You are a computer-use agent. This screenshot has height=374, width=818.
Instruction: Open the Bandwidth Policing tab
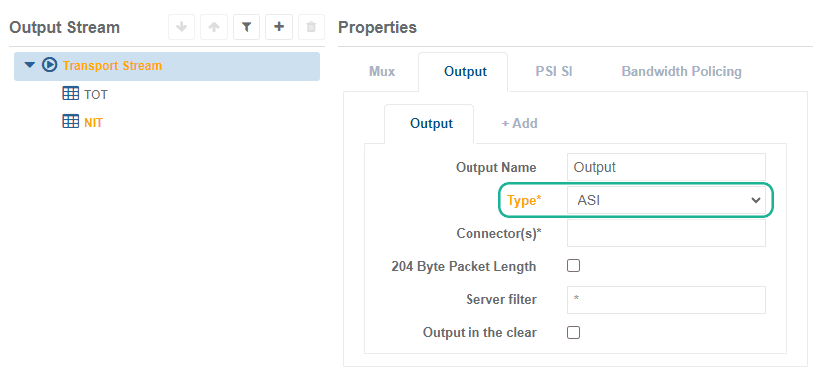click(681, 71)
